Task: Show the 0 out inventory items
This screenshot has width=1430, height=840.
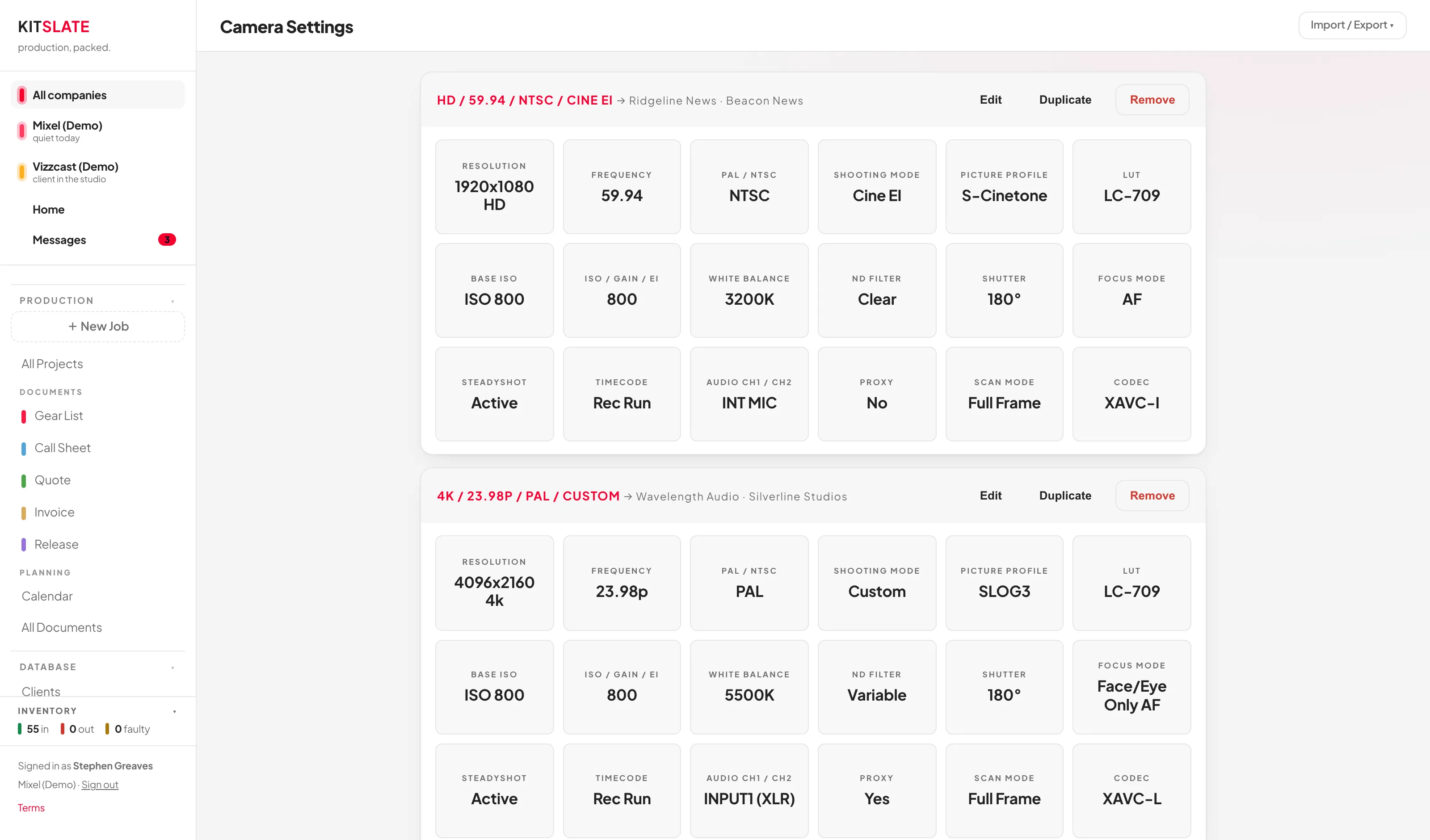Action: pos(78,729)
